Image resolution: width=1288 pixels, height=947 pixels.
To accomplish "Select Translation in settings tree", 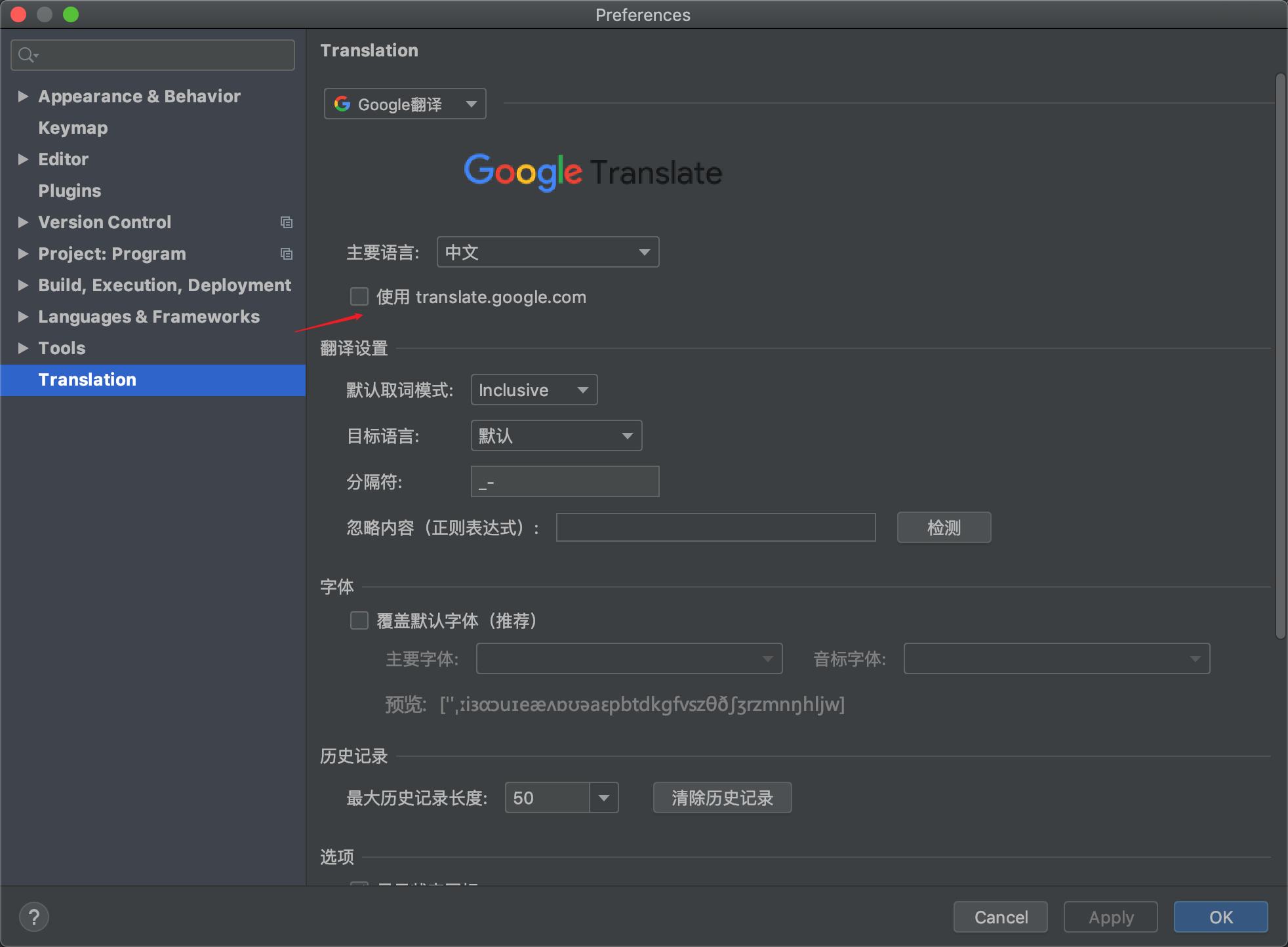I will pyautogui.click(x=153, y=380).
